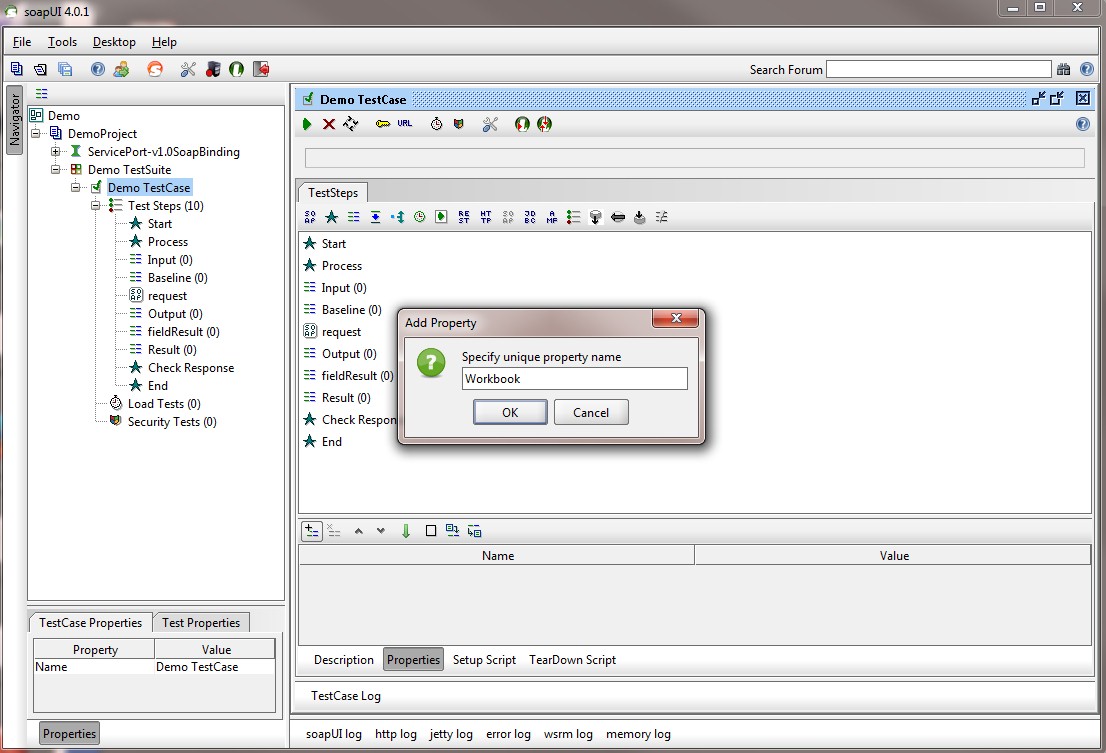Click Cancel in Add Property dialog
1106x753 pixels.
(x=590, y=412)
